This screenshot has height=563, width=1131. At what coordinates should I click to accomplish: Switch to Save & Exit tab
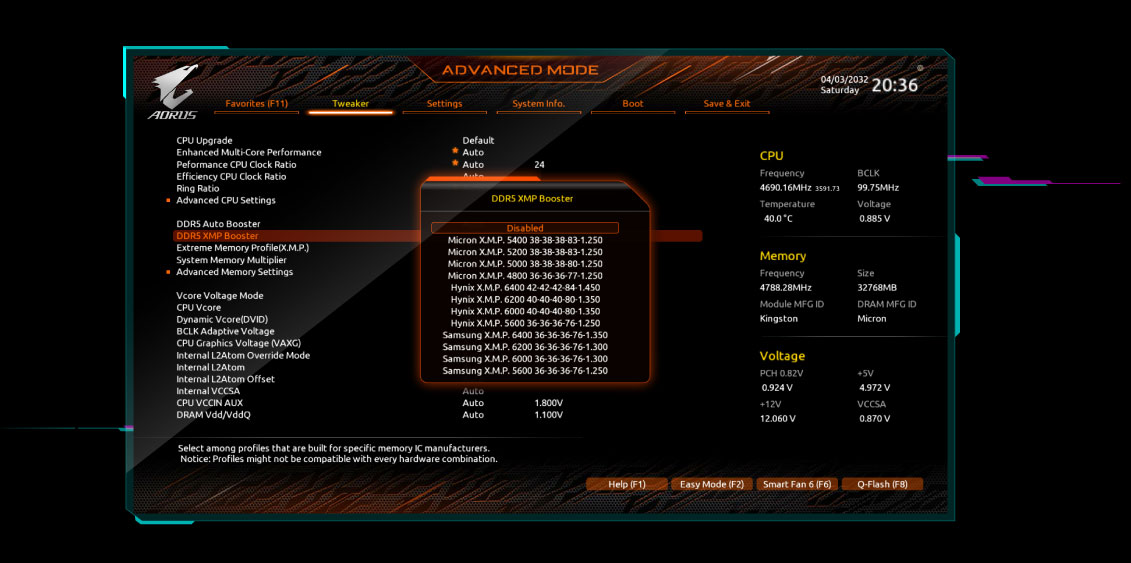click(x=726, y=104)
